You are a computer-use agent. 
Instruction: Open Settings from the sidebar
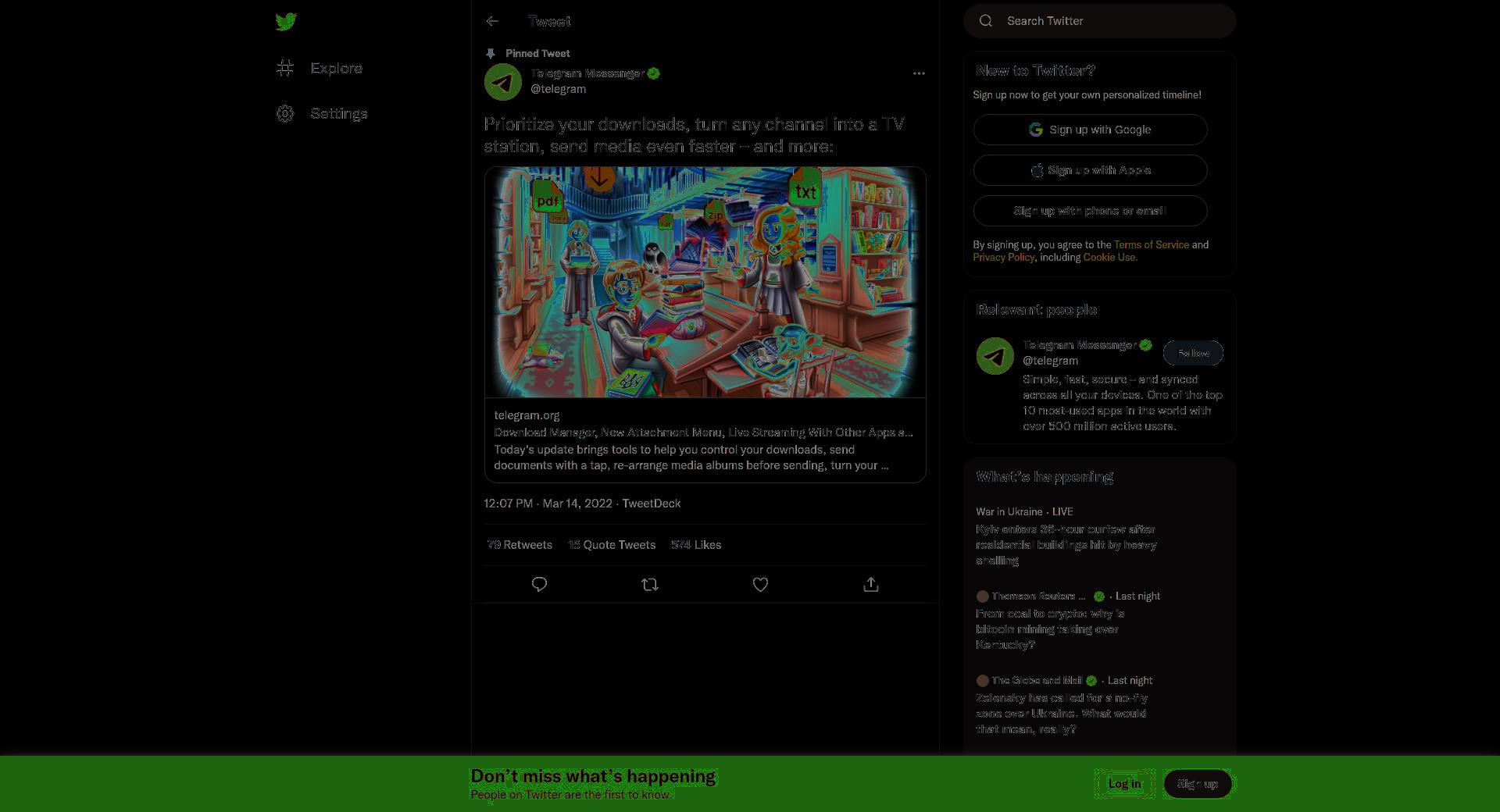(x=322, y=113)
